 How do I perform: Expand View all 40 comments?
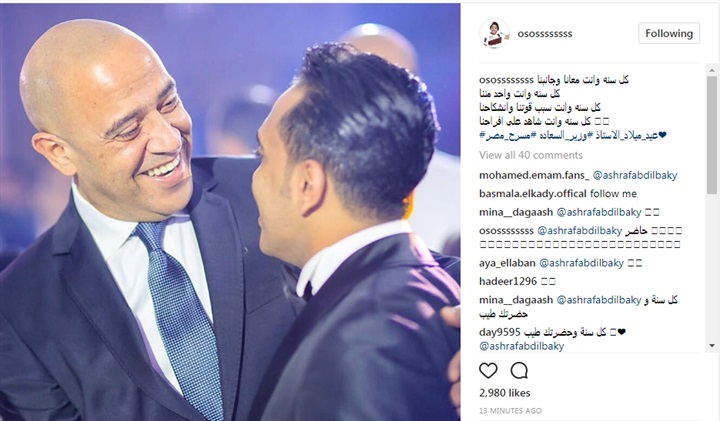point(531,155)
